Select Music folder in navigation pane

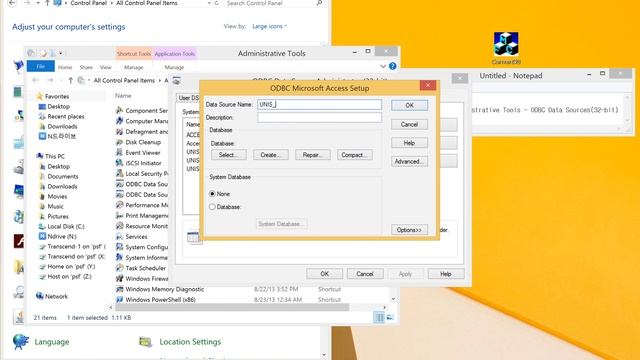[55, 207]
